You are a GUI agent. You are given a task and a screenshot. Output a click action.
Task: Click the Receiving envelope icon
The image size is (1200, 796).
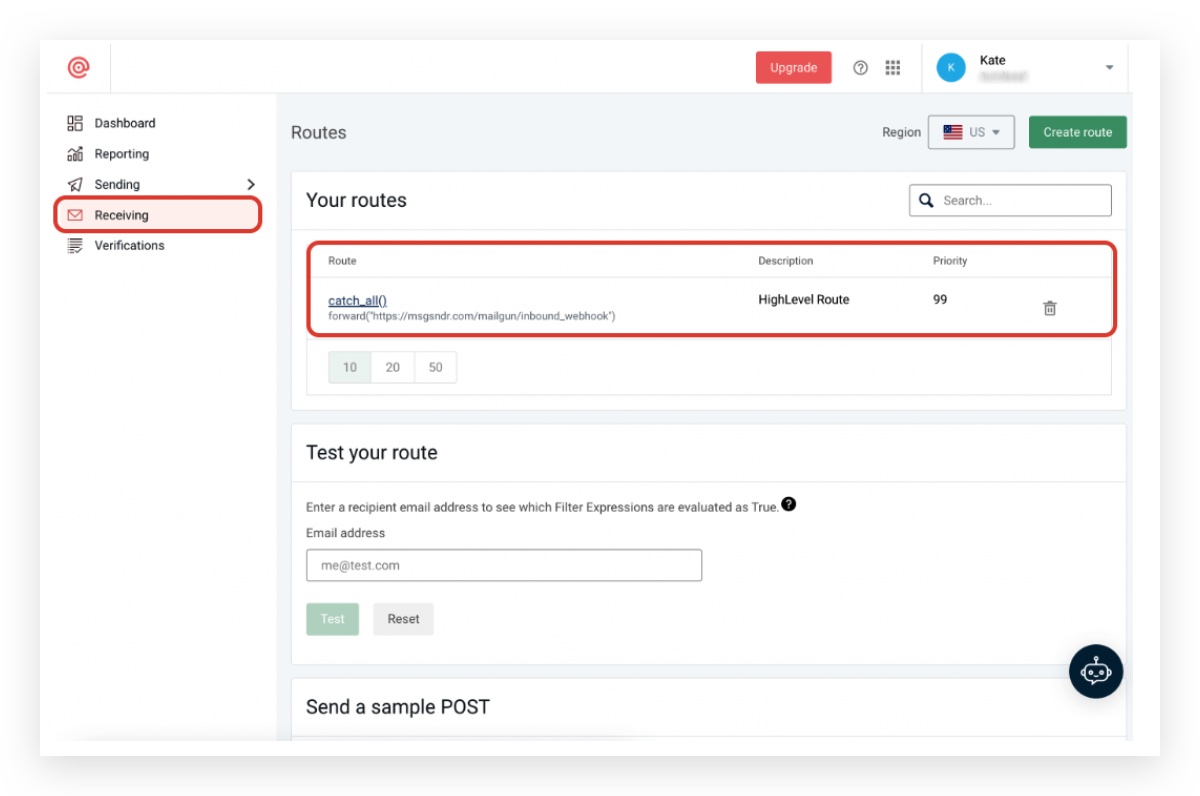pyautogui.click(x=73, y=214)
